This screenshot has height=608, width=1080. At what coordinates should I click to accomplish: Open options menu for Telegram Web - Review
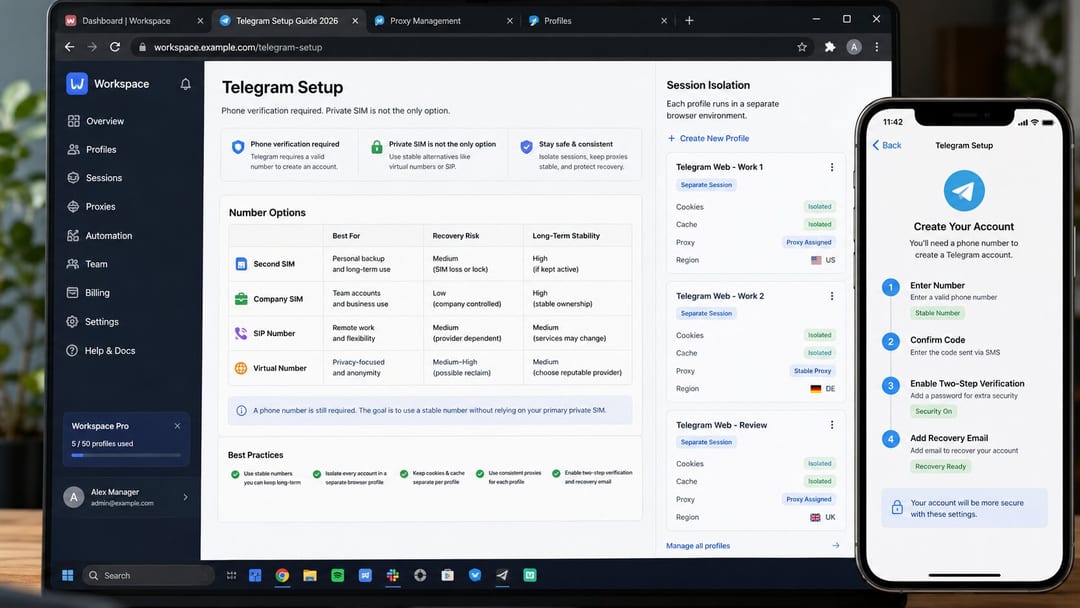pyautogui.click(x=832, y=425)
